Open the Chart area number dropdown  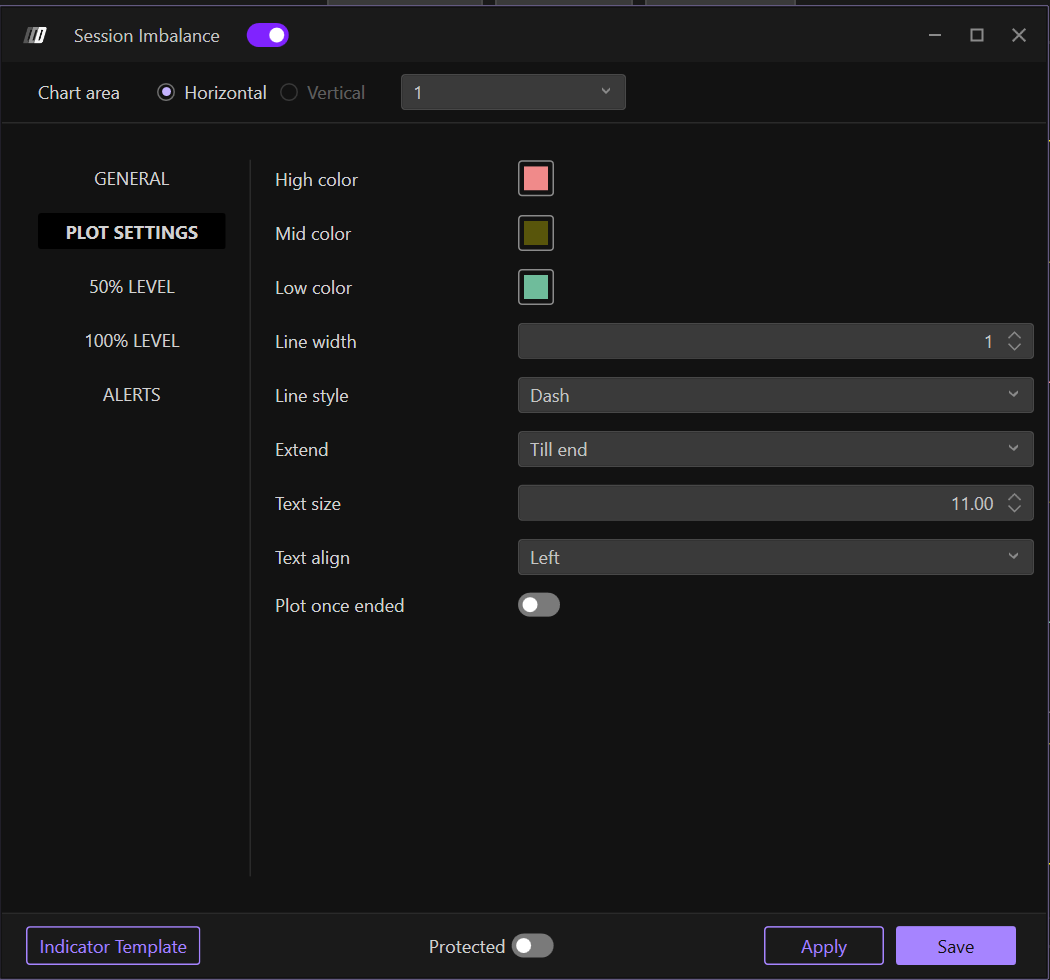[513, 93]
